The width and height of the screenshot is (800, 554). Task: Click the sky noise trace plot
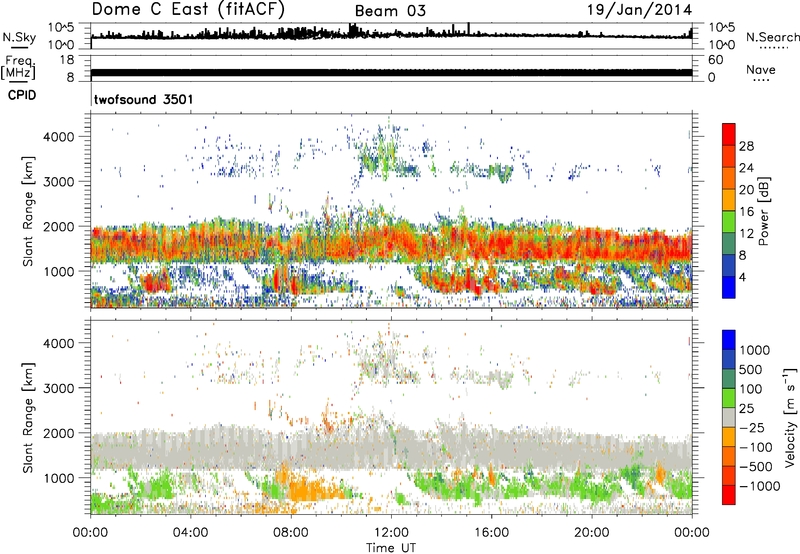click(x=391, y=35)
